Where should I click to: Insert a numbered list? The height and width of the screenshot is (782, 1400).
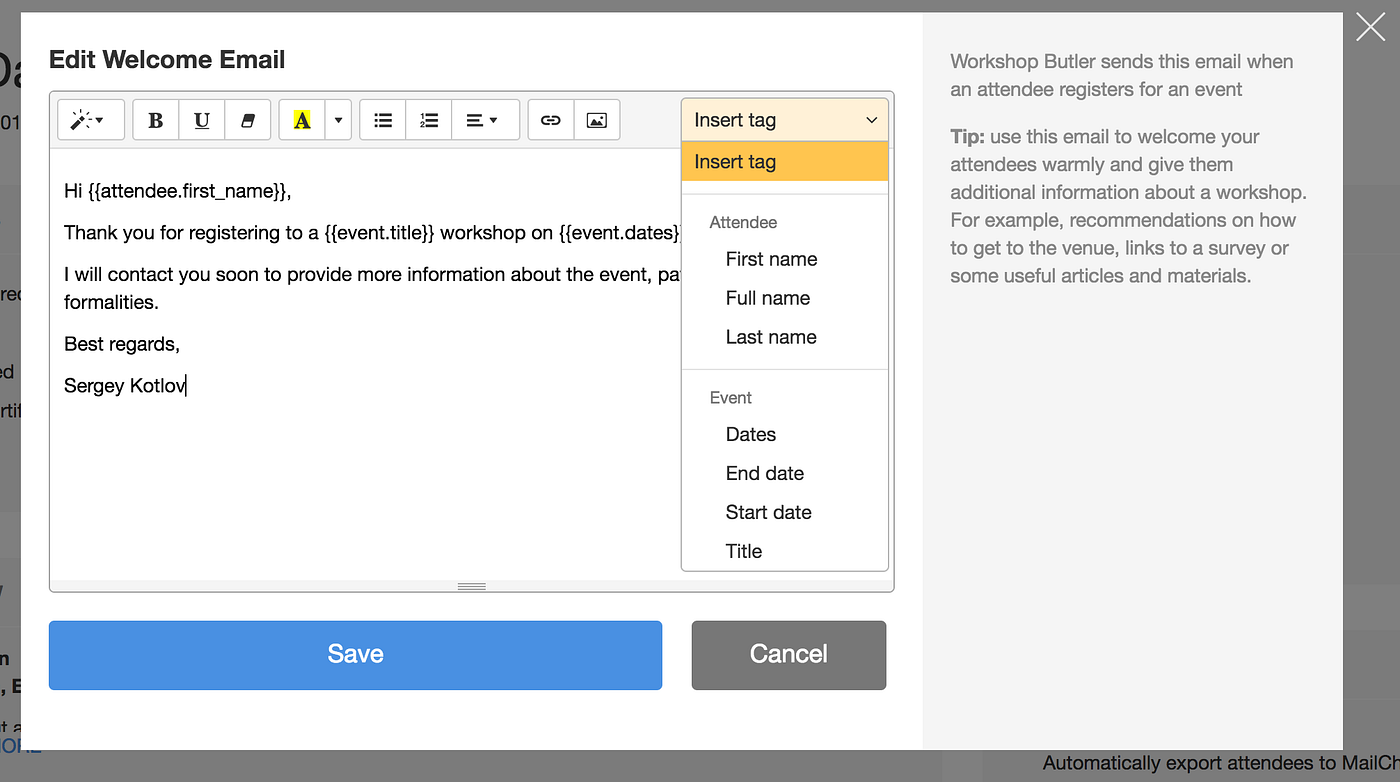click(x=428, y=119)
